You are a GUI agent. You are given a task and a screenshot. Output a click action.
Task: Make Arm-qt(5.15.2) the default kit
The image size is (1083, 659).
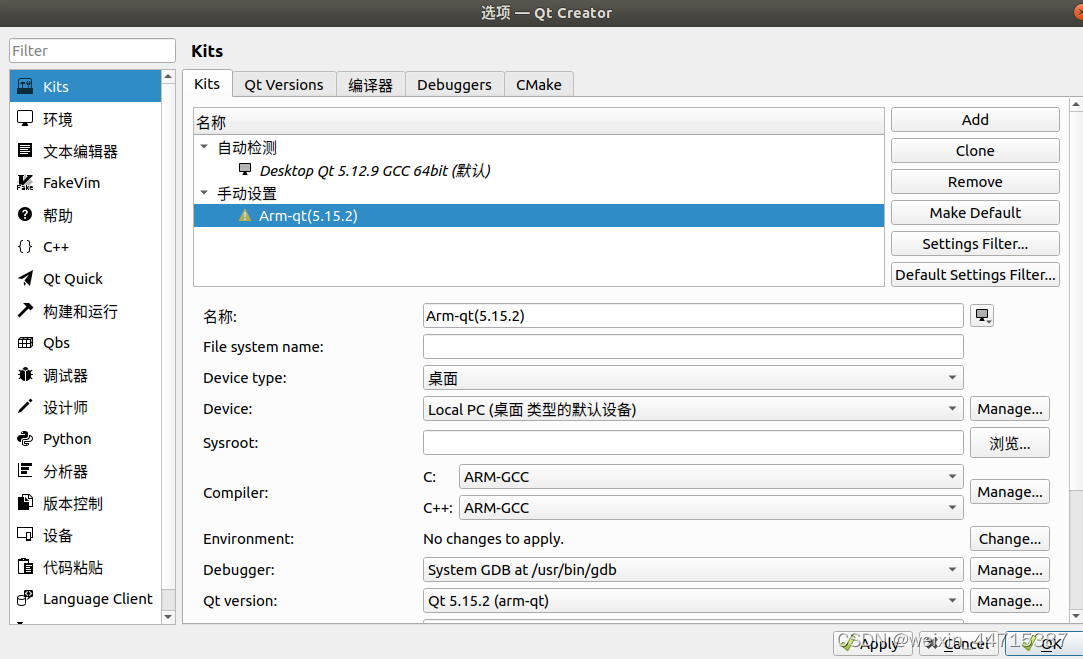[974, 212]
